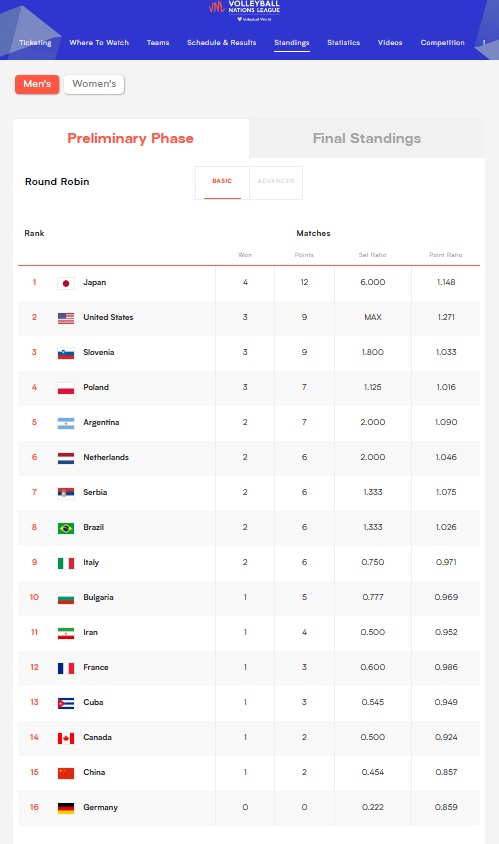Click the United States flag icon
Image resolution: width=499 pixels, height=844 pixels.
(x=66, y=318)
